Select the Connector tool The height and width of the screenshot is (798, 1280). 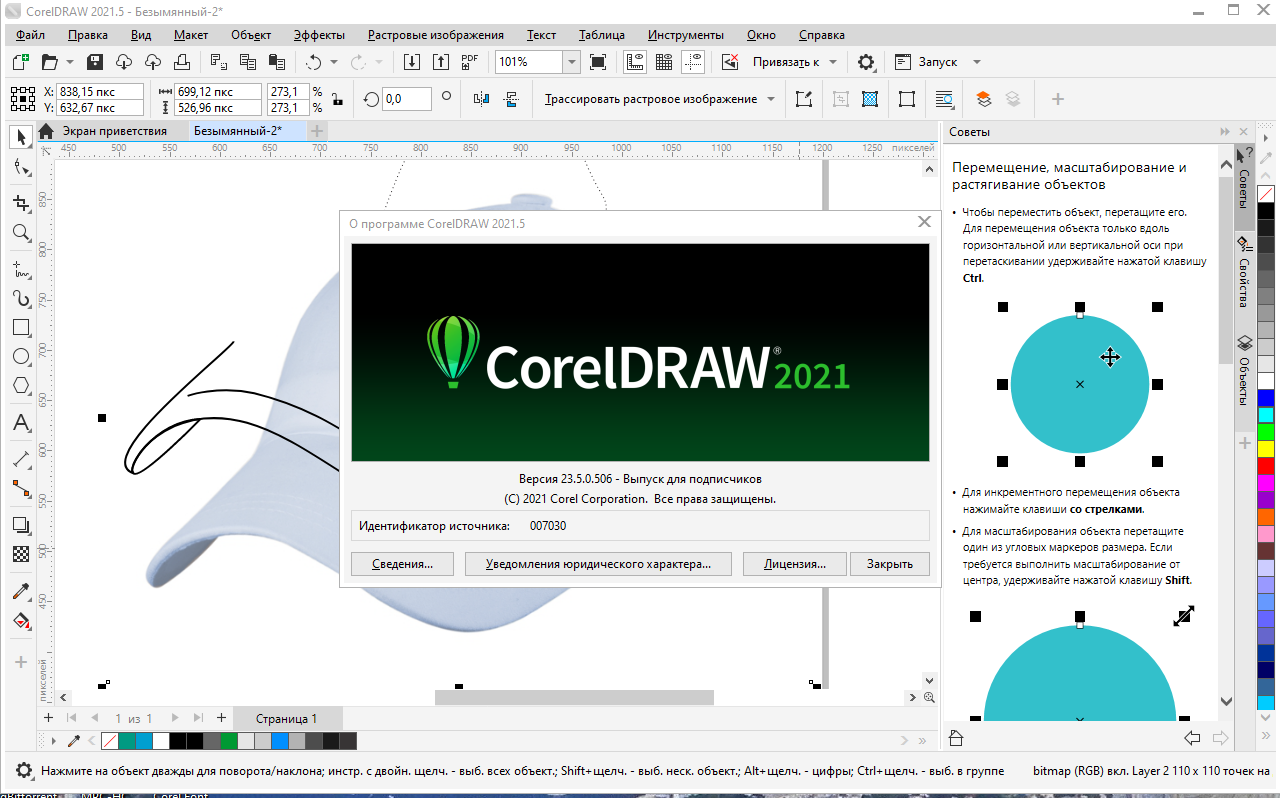click(21, 488)
